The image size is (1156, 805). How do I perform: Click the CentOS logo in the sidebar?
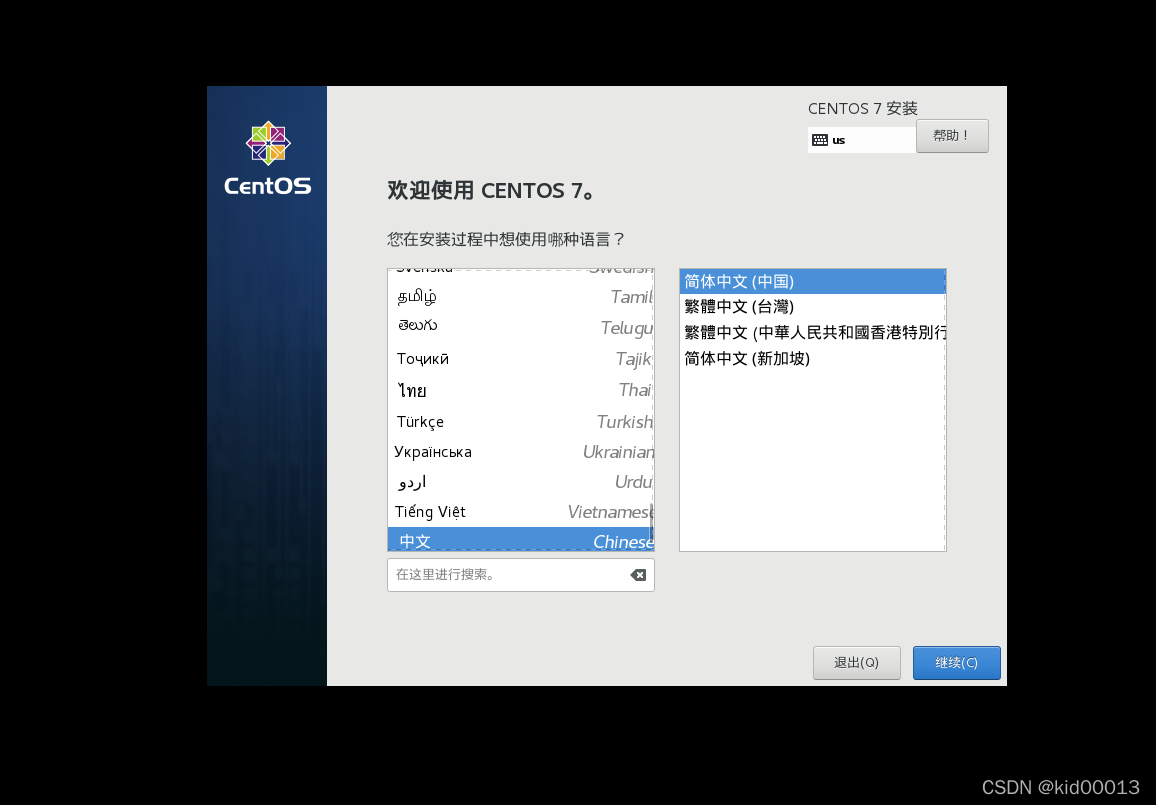(268, 158)
